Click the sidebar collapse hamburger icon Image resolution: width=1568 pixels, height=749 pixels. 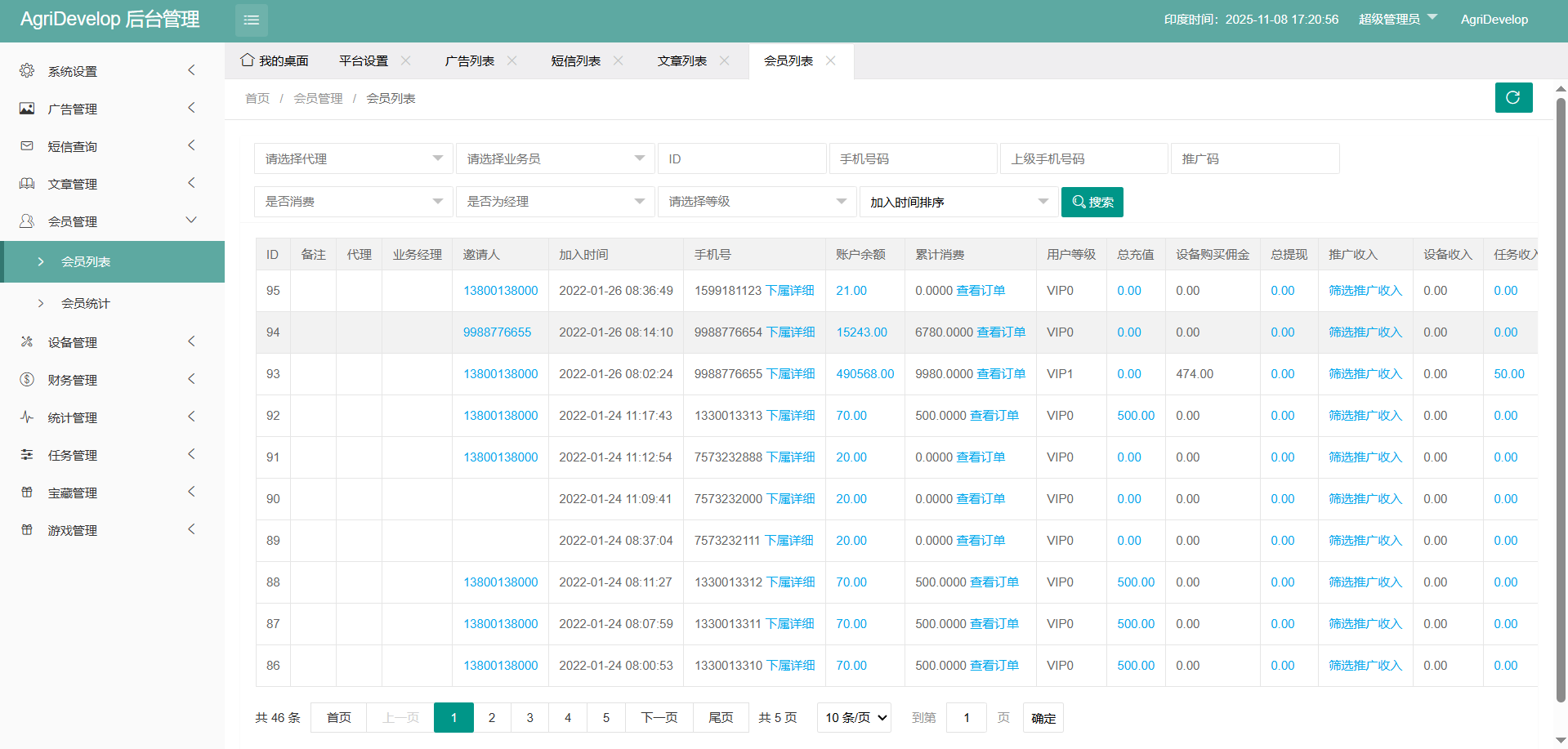click(251, 20)
